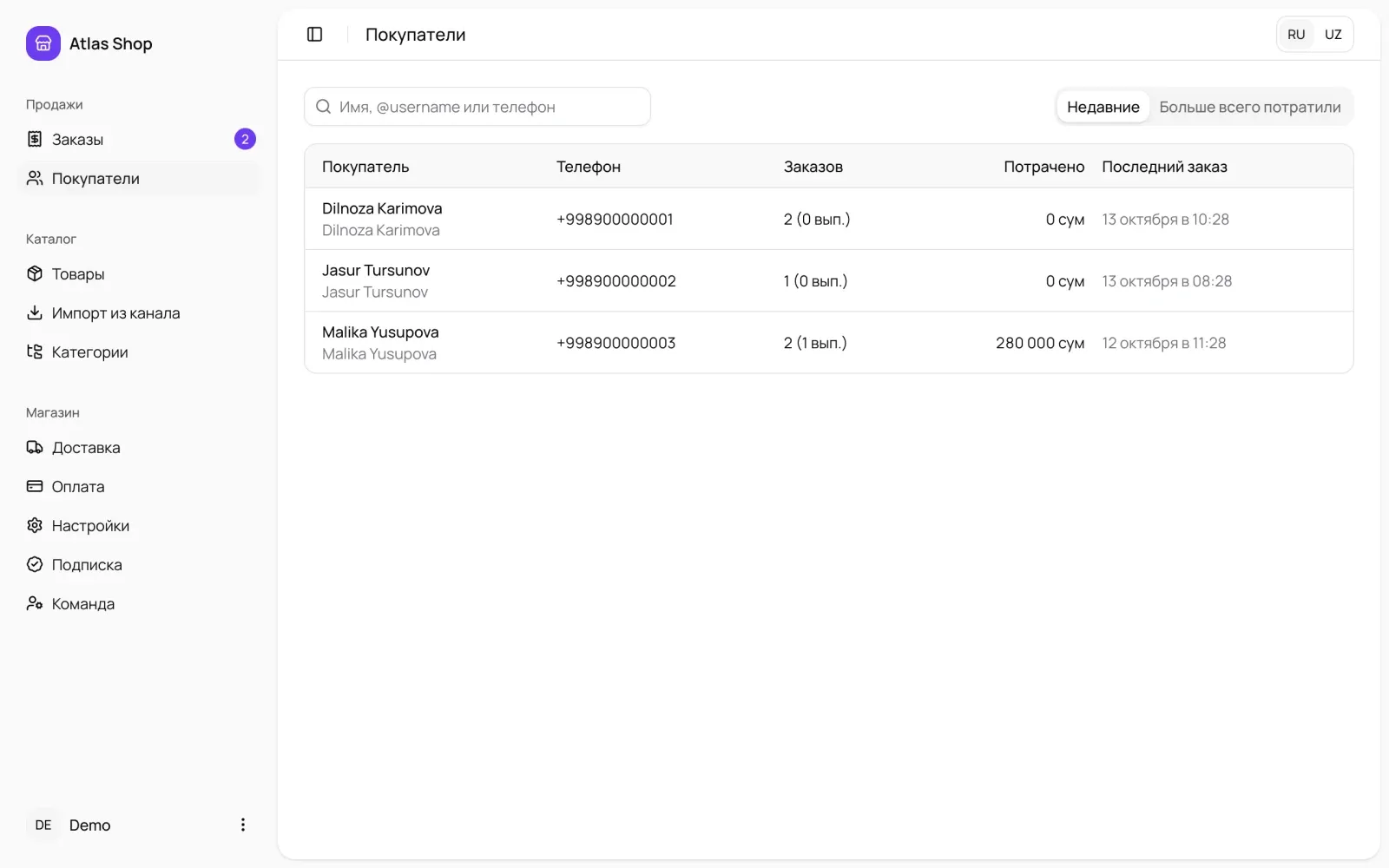1389x868 pixels.
Task: Click the Товары box icon
Action: [35, 273]
